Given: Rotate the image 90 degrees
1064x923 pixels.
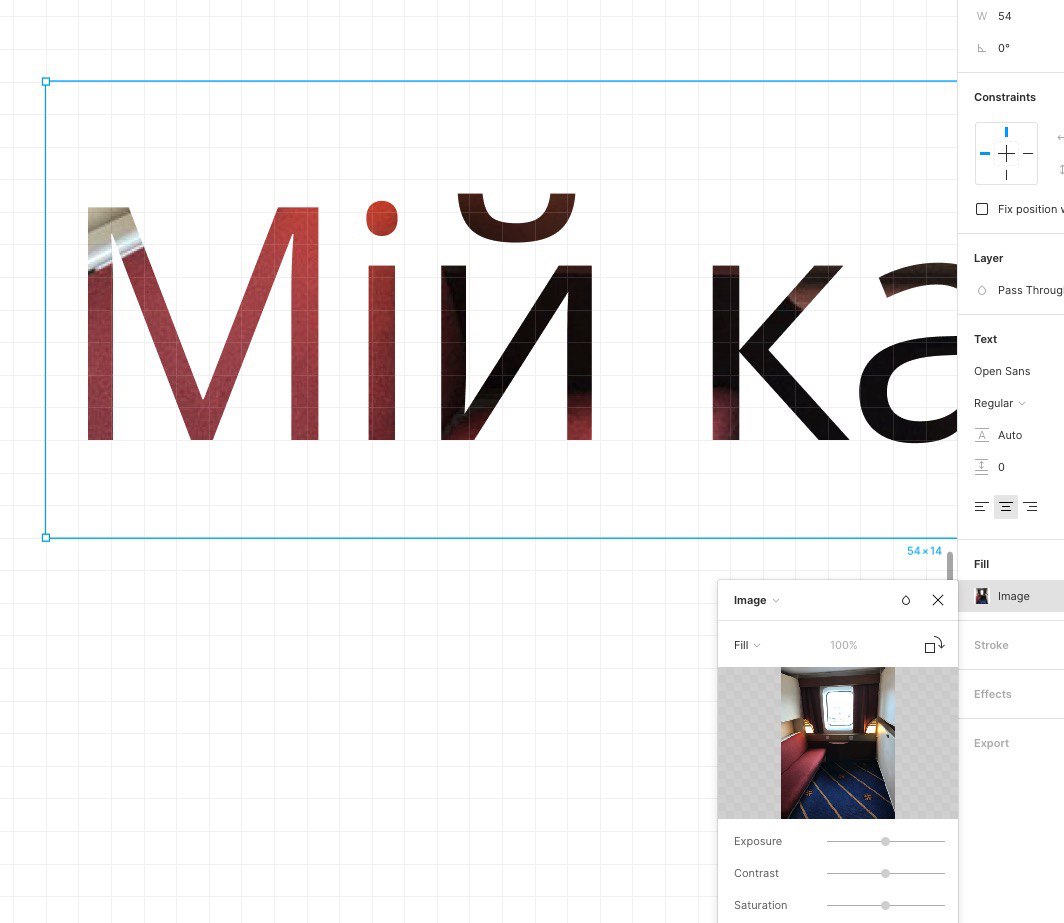Looking at the screenshot, I should point(934,645).
